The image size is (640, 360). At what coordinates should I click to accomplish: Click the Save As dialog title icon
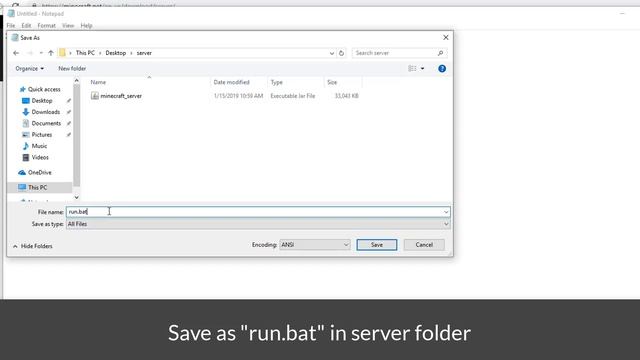pyautogui.click(x=15, y=38)
